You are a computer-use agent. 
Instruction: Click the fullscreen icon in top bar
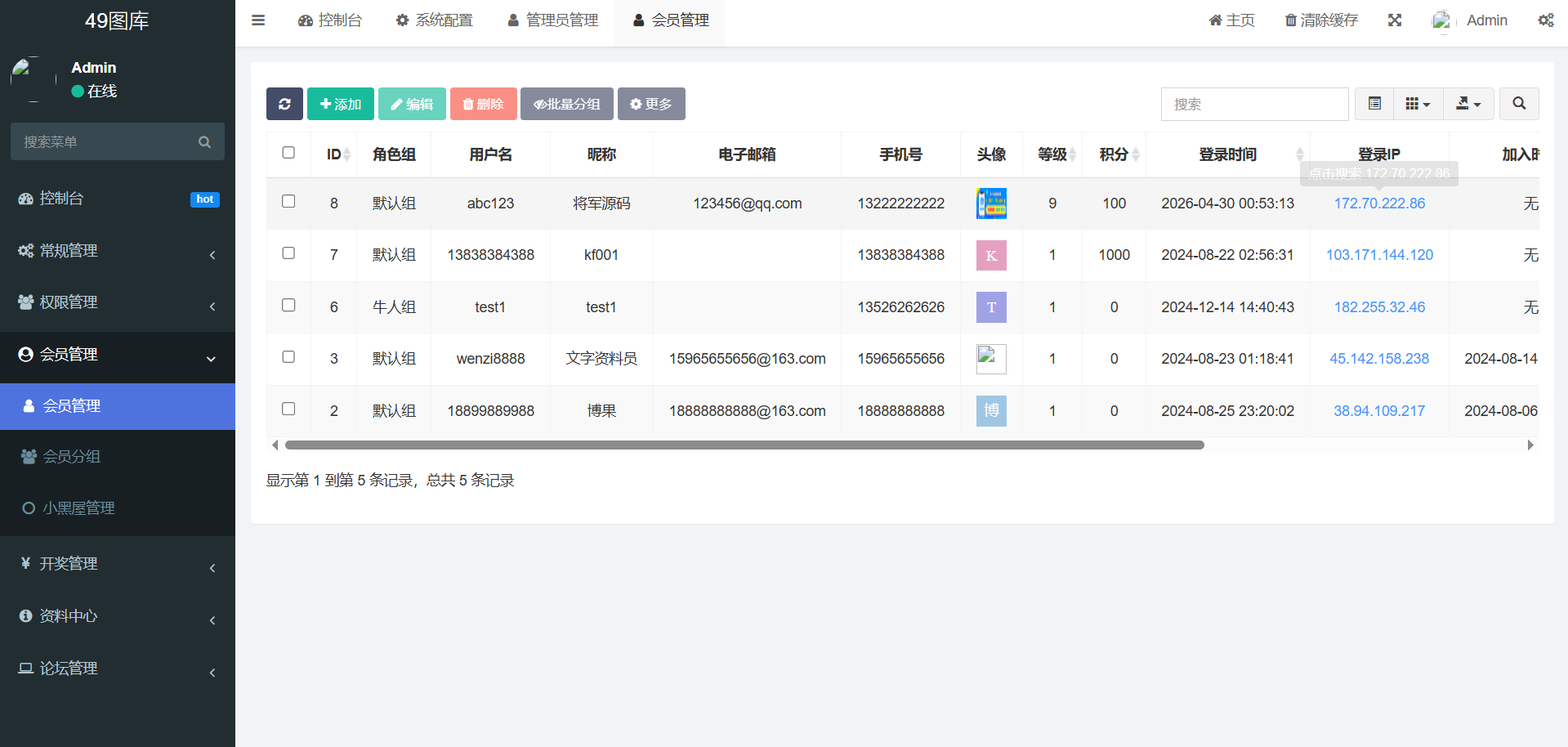1395,20
